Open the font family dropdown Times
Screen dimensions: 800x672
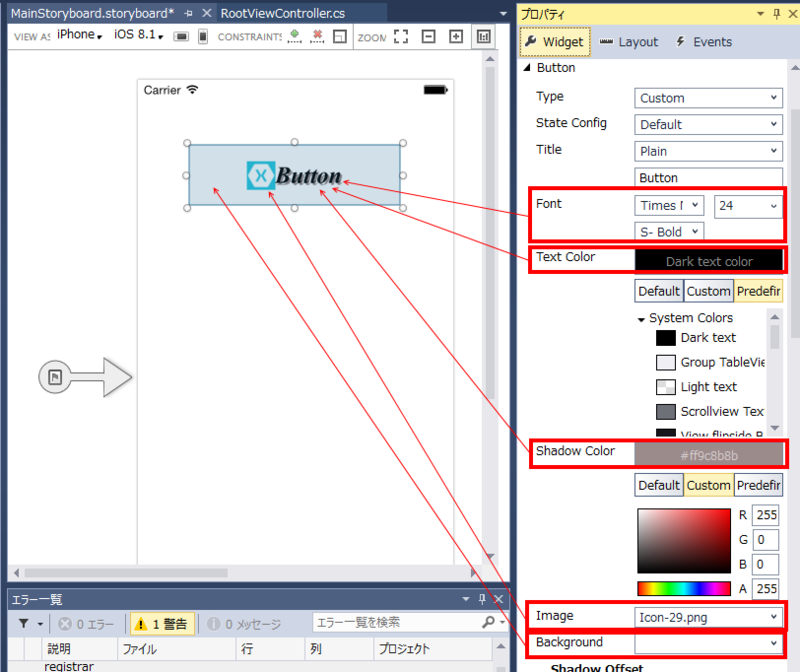click(669, 205)
